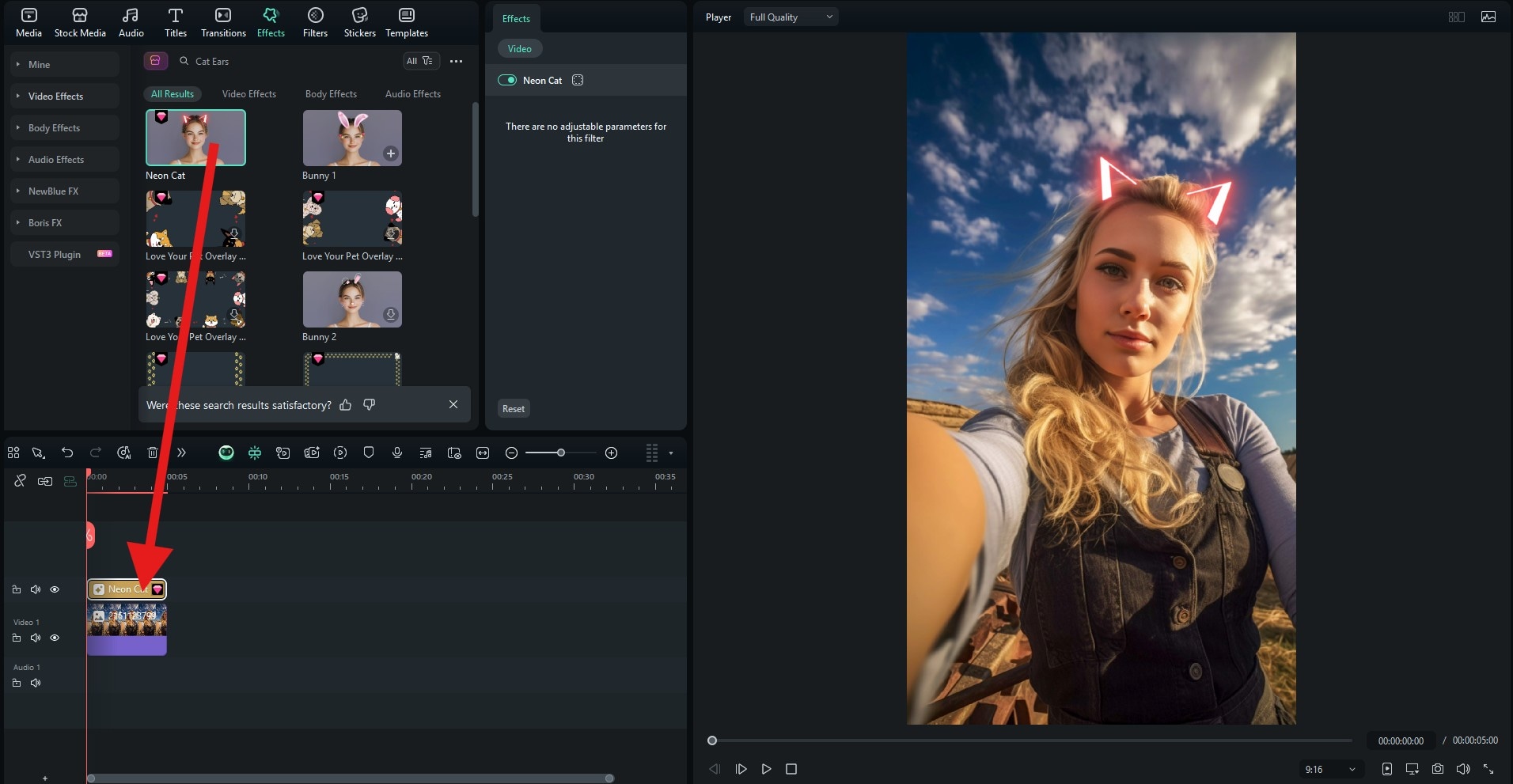
Task: Open the 9:16 aspect ratio dropdown
Action: pos(1330,769)
